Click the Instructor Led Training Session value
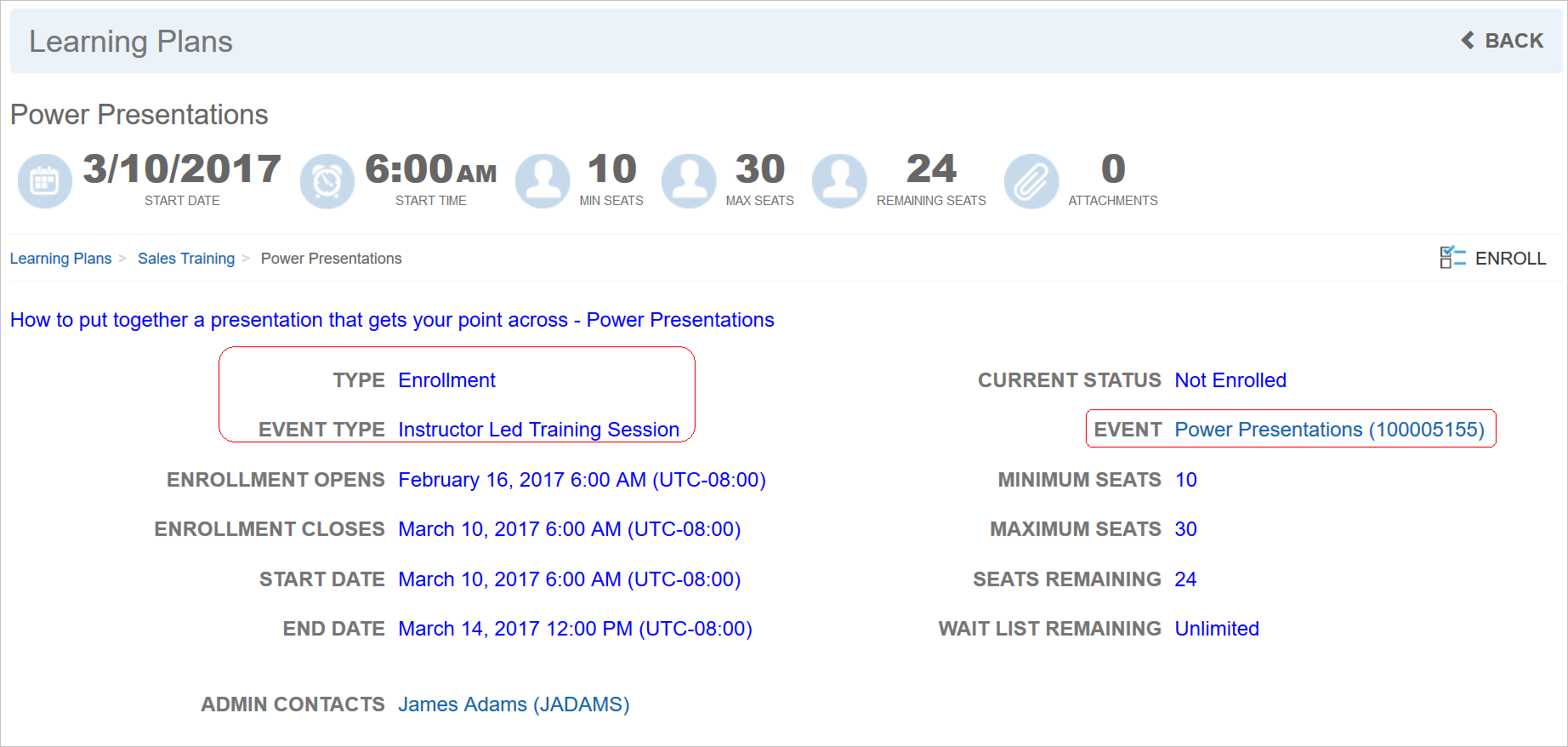Image resolution: width=1568 pixels, height=747 pixels. click(538, 430)
